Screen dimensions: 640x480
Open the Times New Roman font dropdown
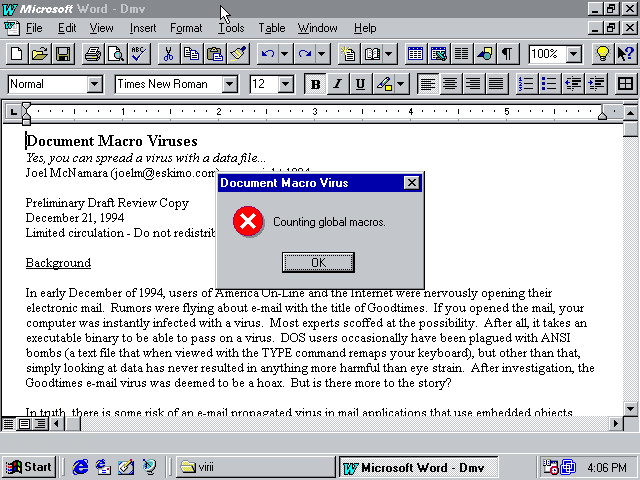230,84
